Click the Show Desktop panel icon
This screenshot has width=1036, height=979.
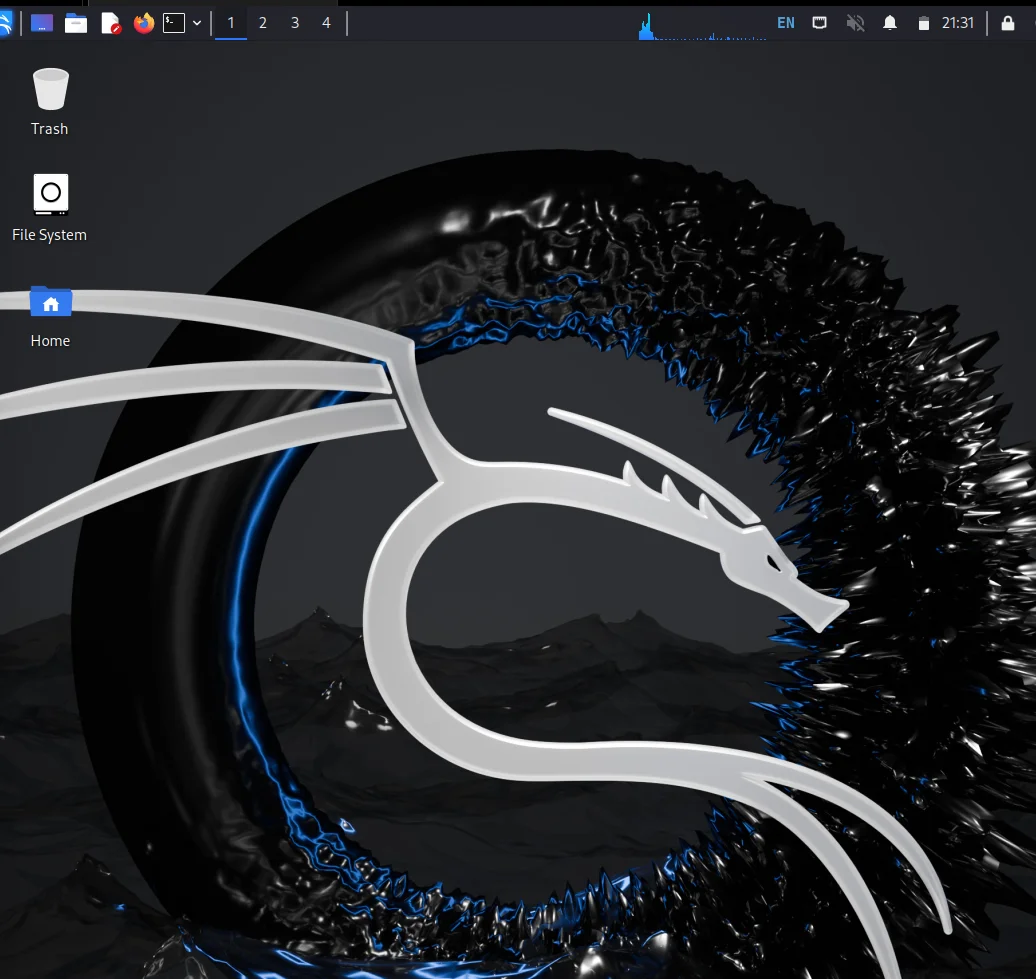tap(42, 23)
